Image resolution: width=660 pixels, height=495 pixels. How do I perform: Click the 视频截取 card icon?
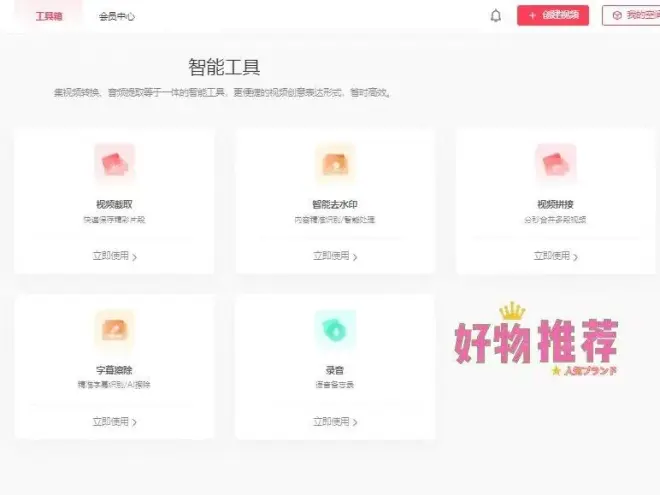114,164
